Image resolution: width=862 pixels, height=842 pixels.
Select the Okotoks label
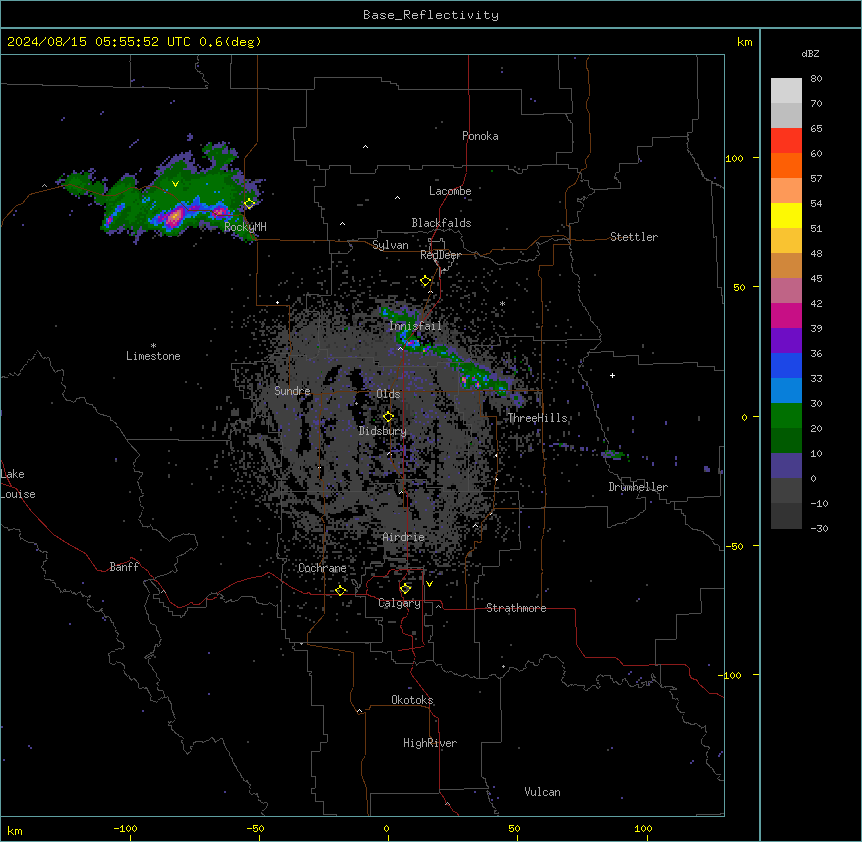412,700
